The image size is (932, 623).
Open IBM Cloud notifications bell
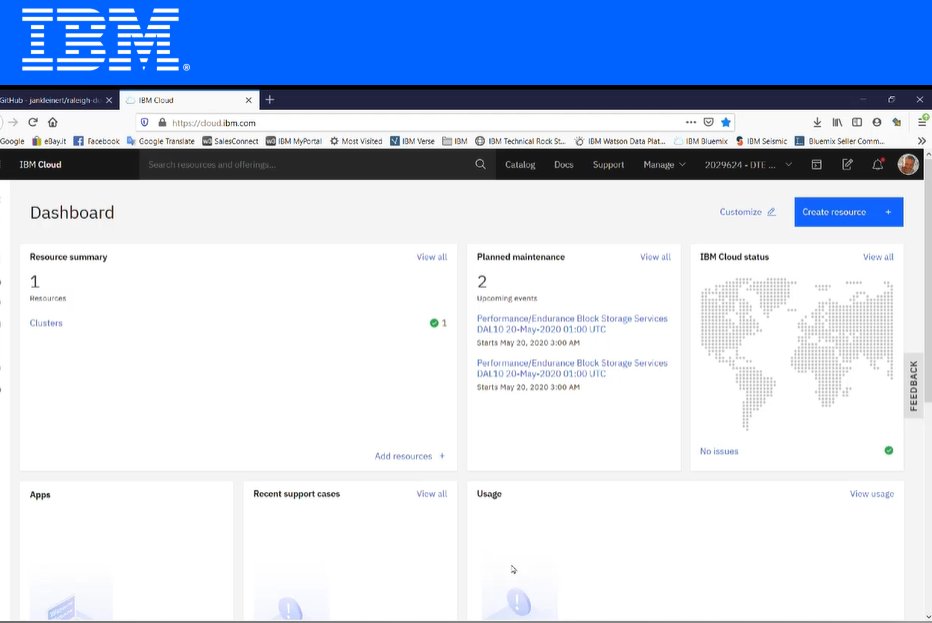[x=877, y=165]
